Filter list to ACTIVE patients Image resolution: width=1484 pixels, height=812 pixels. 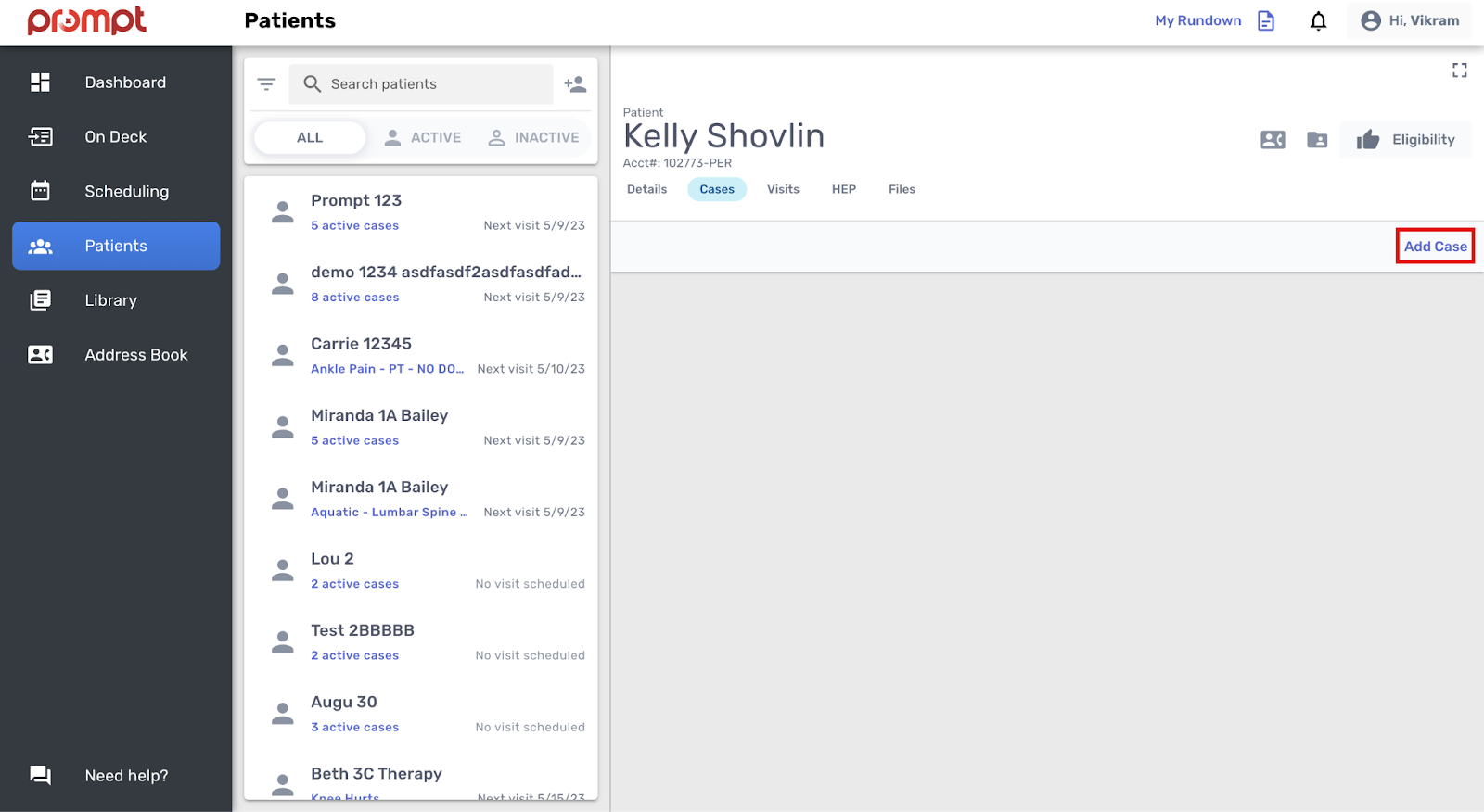pyautogui.click(x=423, y=138)
